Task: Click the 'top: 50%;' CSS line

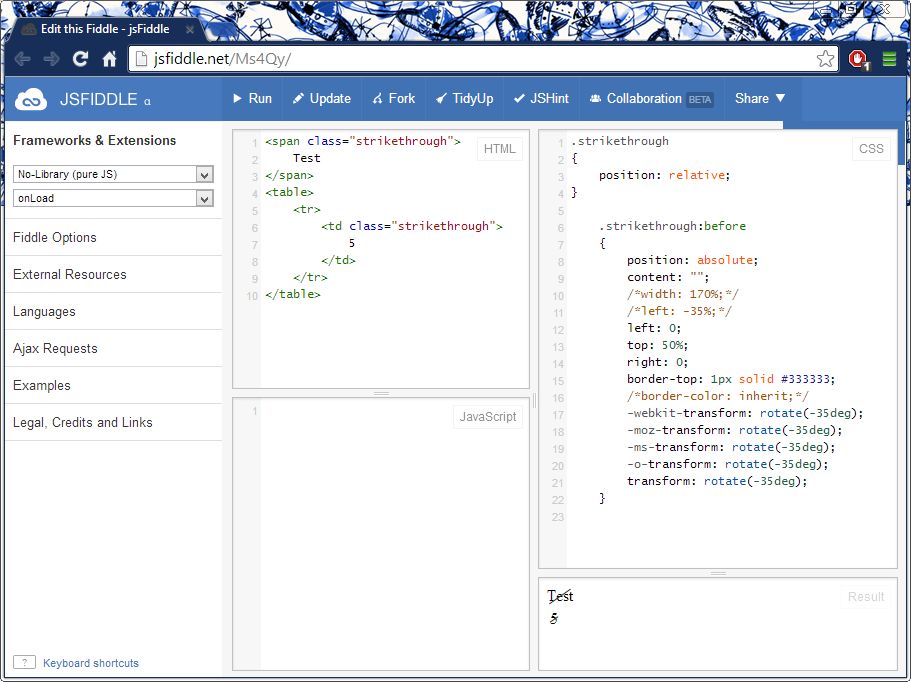Action: [657, 345]
